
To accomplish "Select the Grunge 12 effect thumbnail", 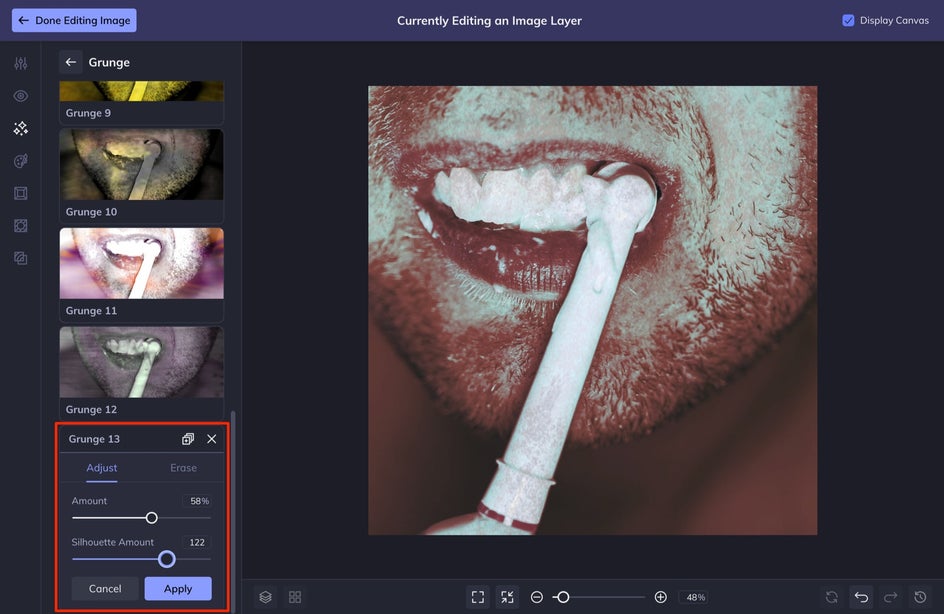I will coord(141,362).
